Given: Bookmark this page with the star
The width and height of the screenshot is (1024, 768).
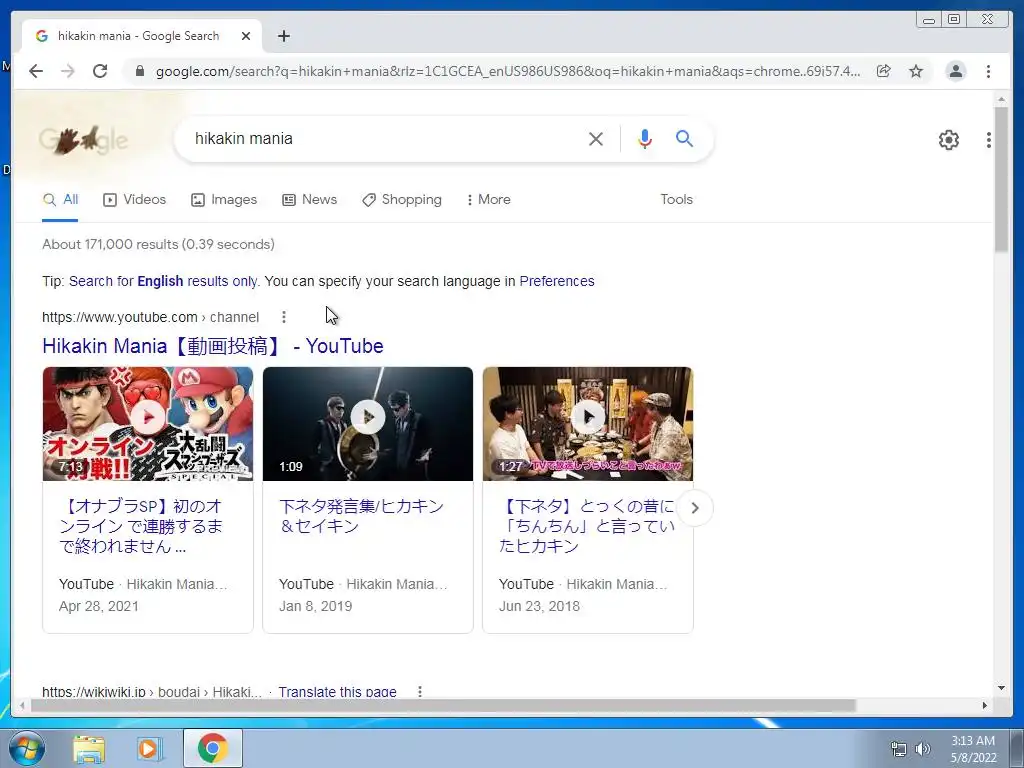Looking at the screenshot, I should (916, 71).
